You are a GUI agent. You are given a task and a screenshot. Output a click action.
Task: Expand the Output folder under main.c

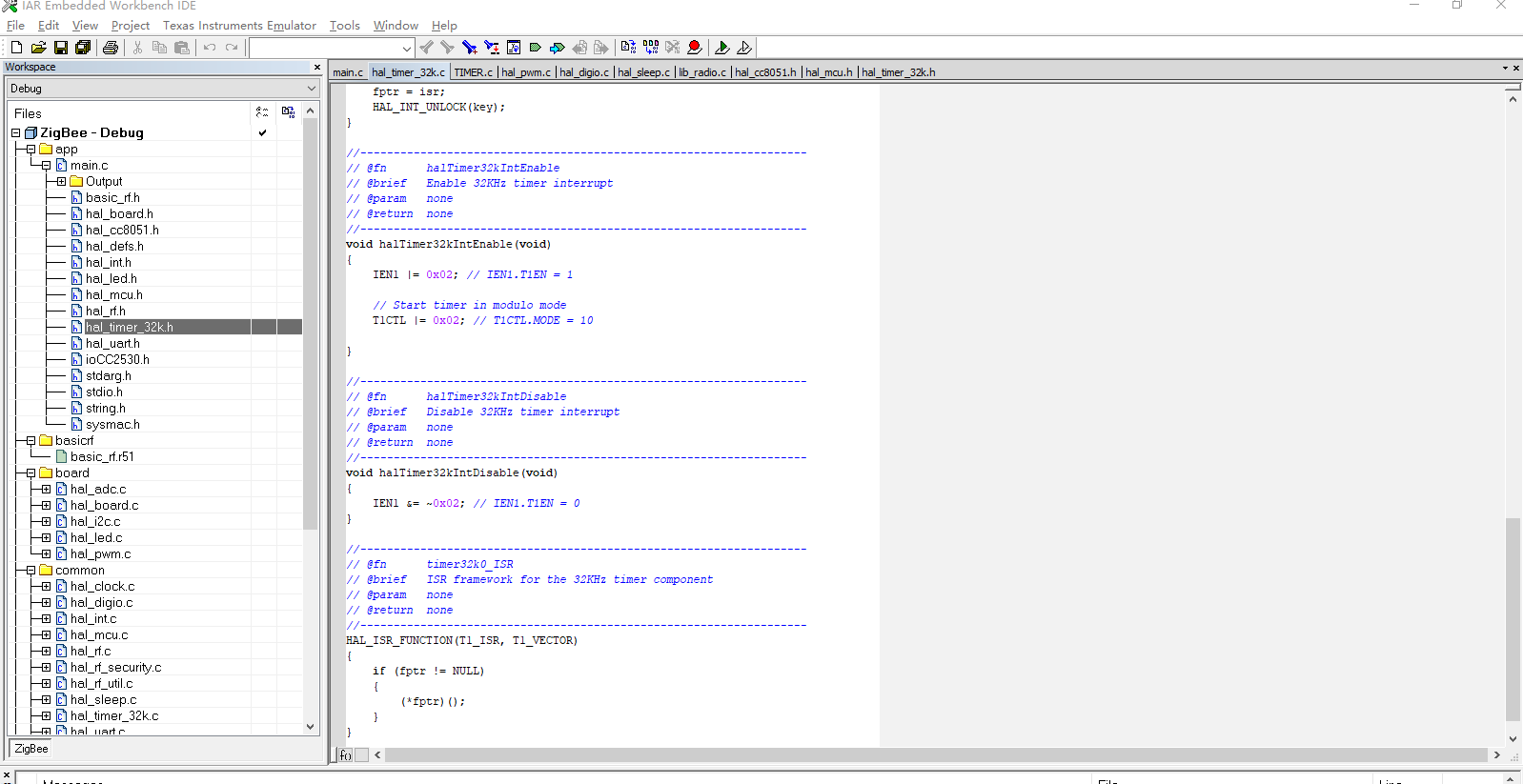61,182
